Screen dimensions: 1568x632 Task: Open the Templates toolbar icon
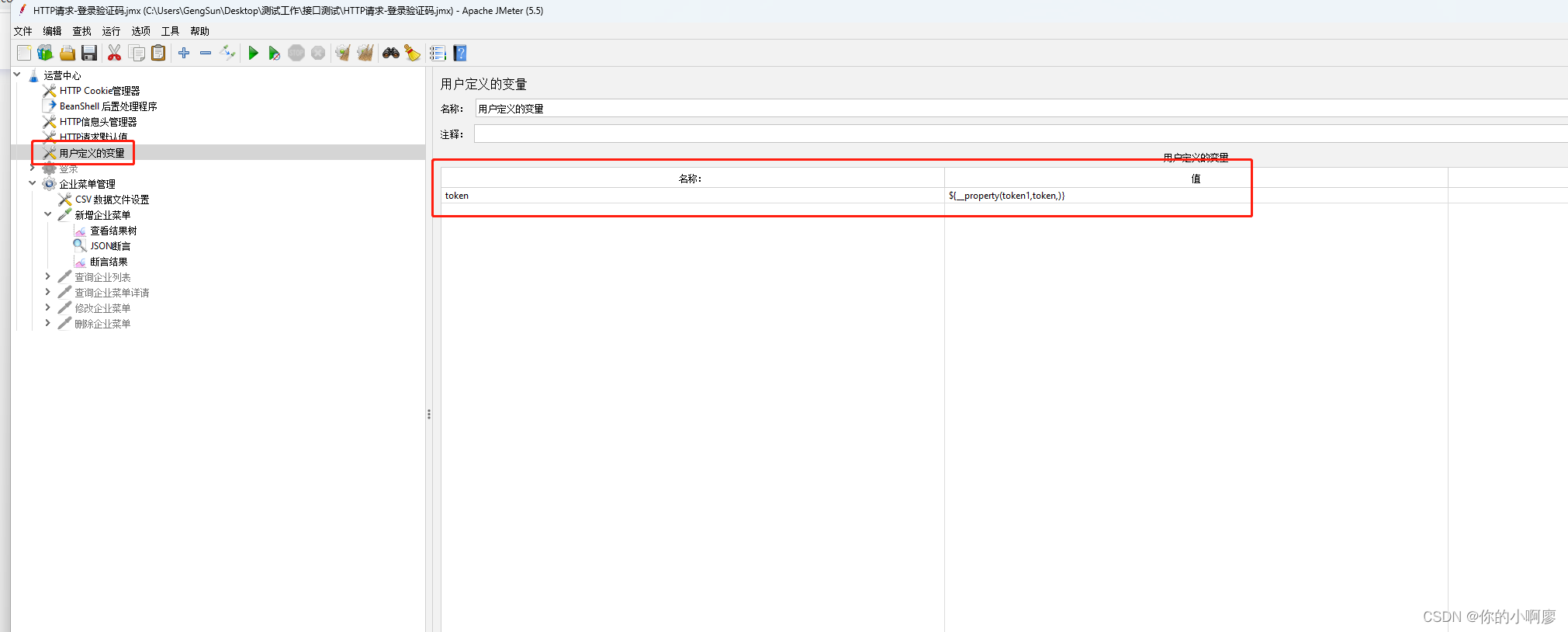[x=45, y=53]
